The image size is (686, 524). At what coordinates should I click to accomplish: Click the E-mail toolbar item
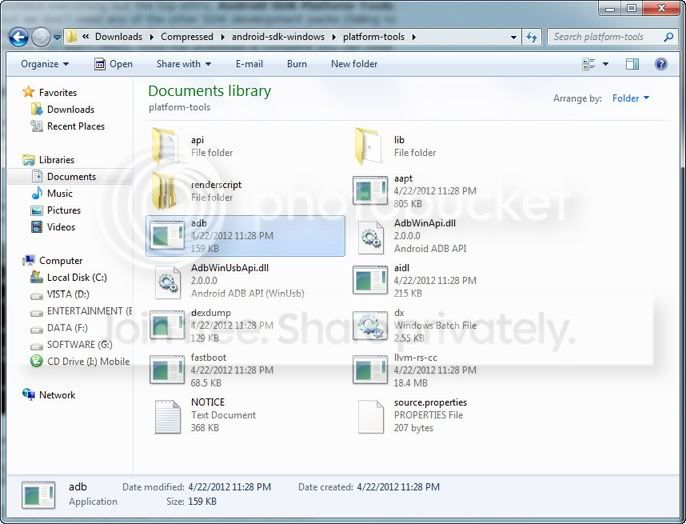(249, 64)
